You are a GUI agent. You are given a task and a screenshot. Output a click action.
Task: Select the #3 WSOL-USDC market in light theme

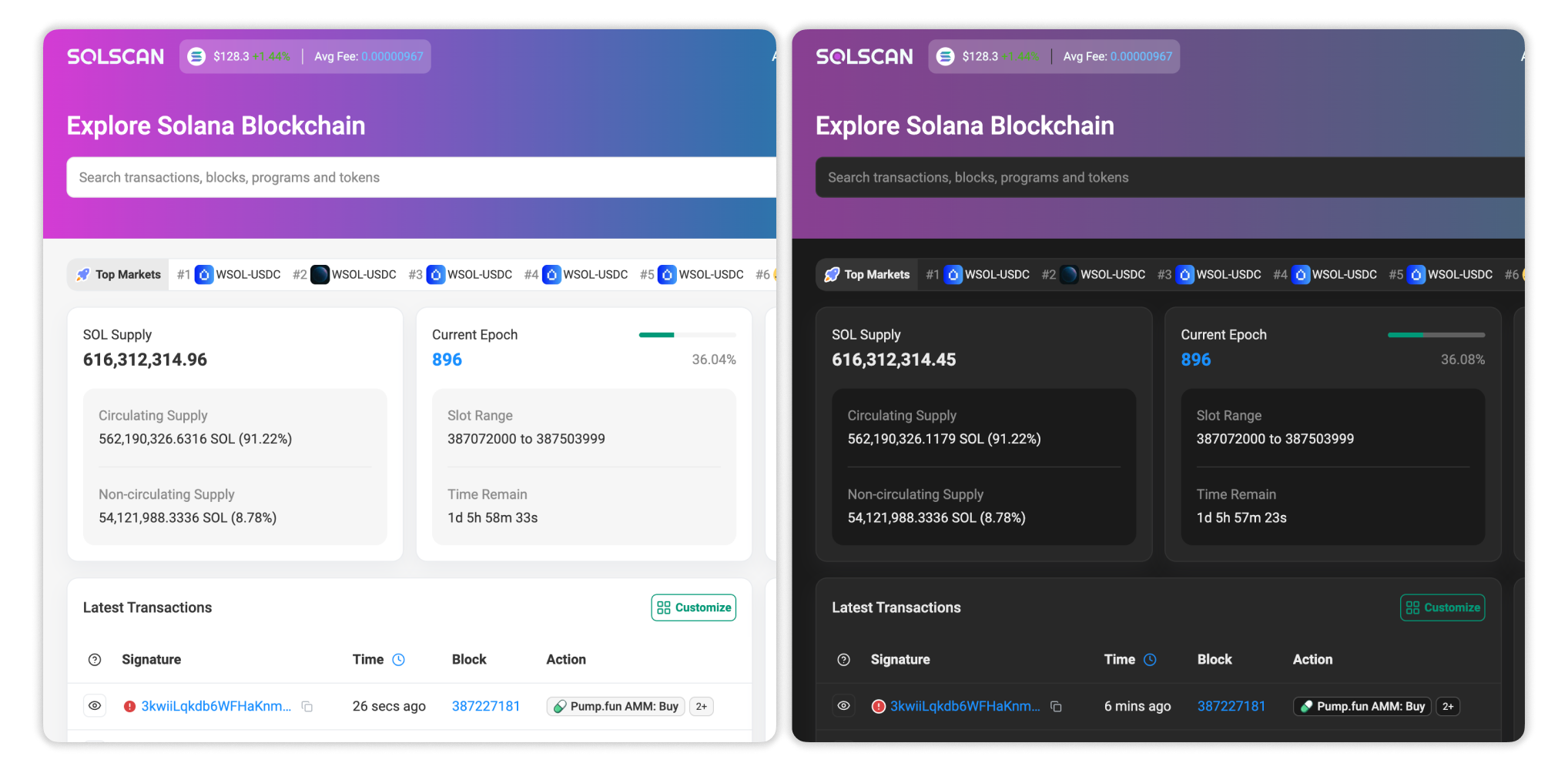click(x=469, y=275)
